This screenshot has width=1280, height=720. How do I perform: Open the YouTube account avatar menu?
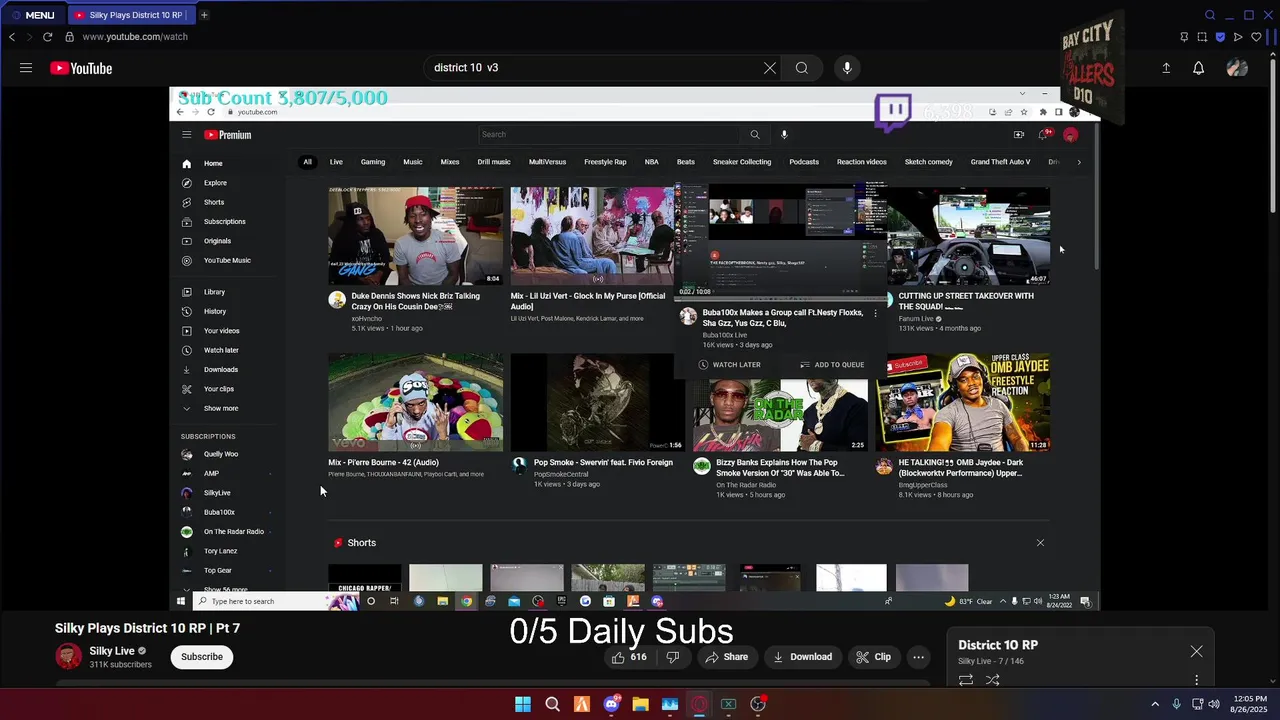pyautogui.click(x=1237, y=68)
